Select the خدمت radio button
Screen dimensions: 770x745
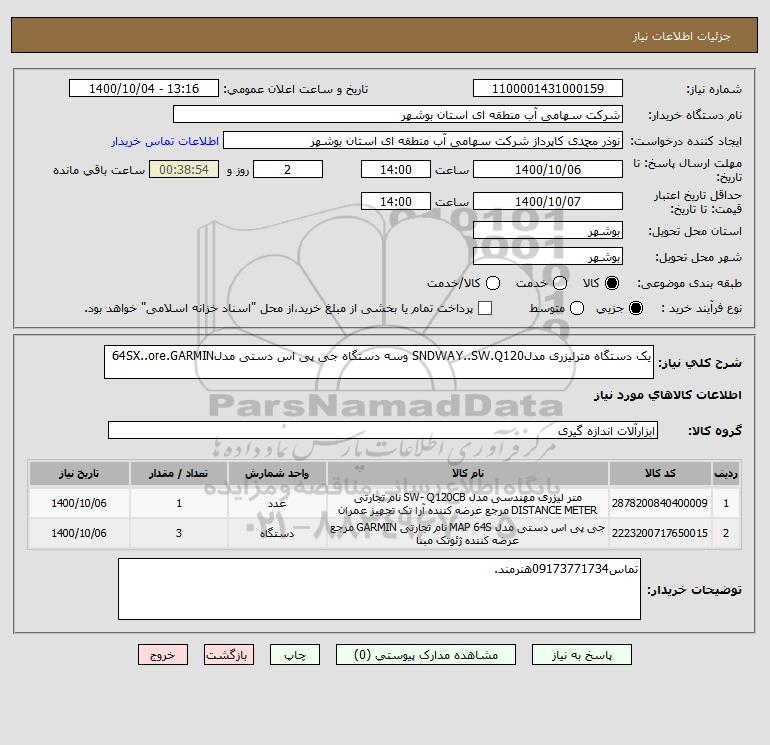click(560, 283)
